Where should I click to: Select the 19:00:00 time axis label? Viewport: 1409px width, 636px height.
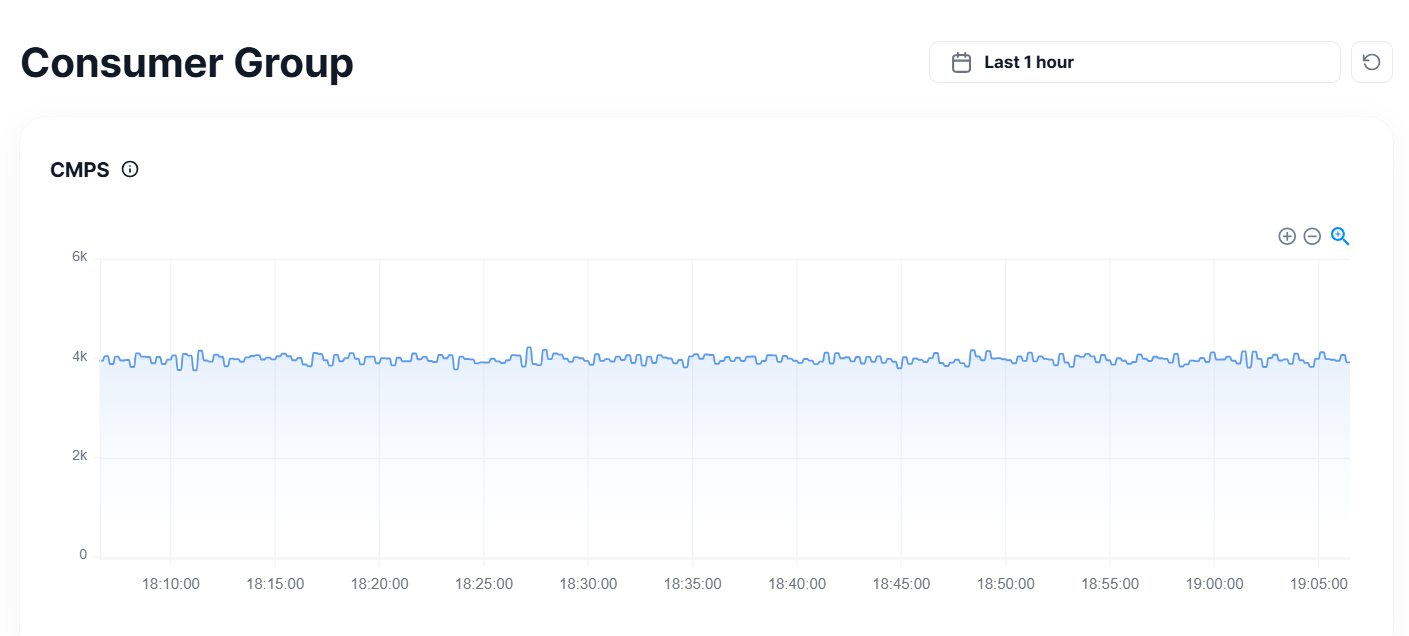coord(1214,584)
